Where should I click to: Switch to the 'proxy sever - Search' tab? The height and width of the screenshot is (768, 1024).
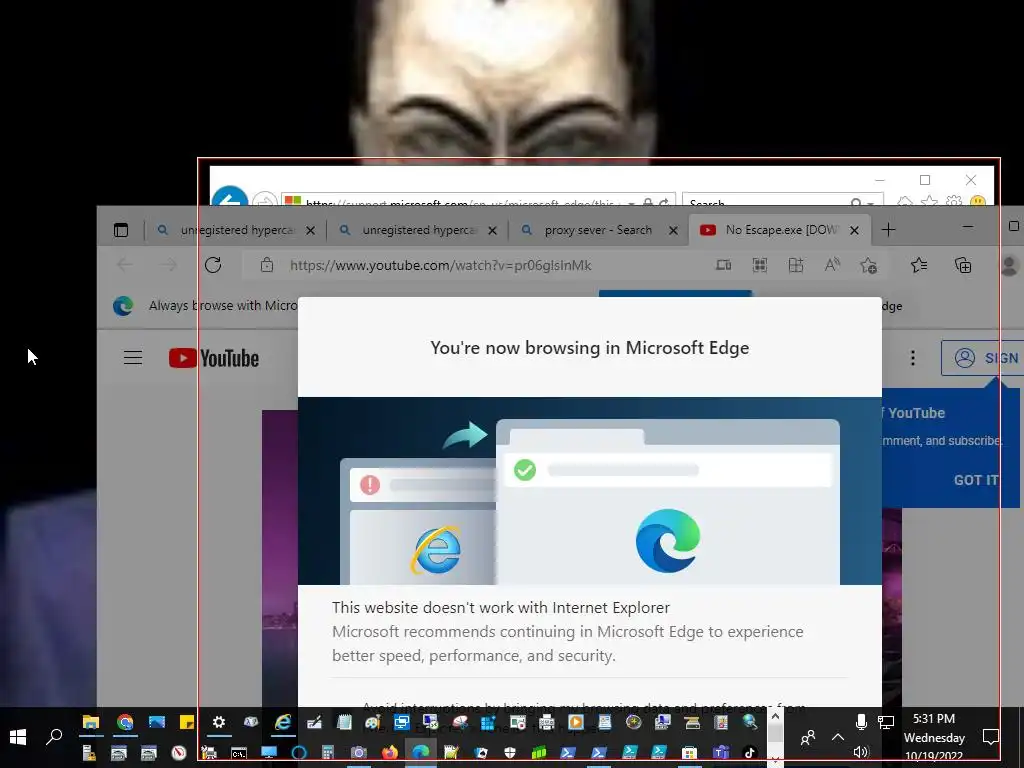[598, 230]
